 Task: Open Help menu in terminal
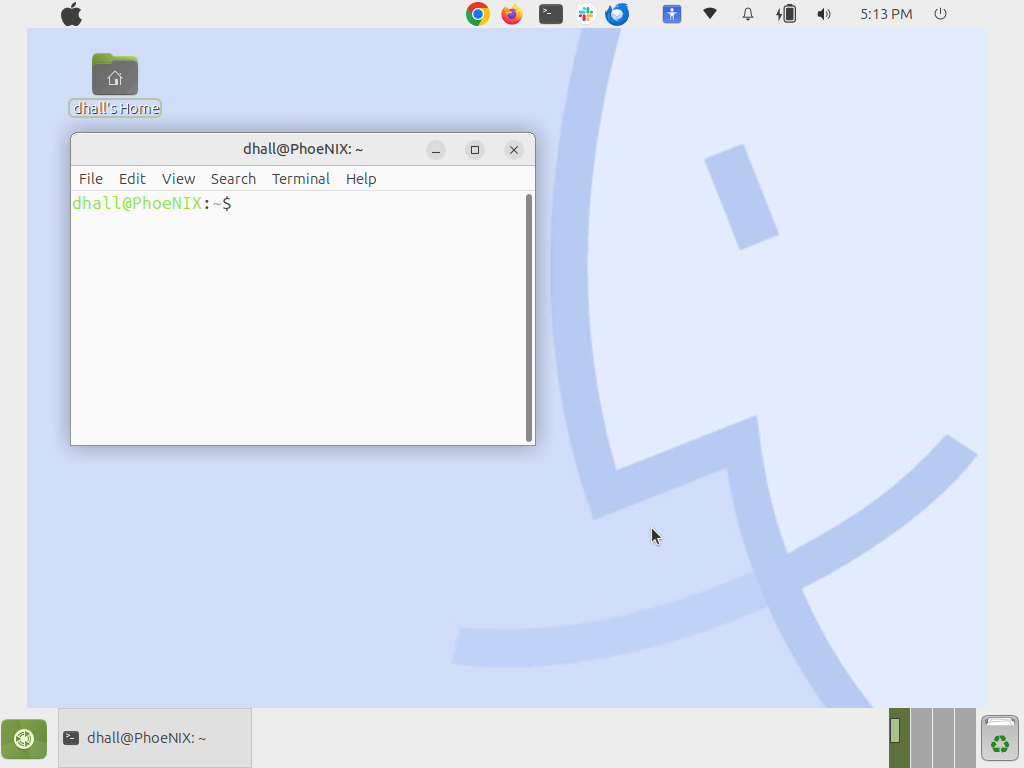(361, 179)
